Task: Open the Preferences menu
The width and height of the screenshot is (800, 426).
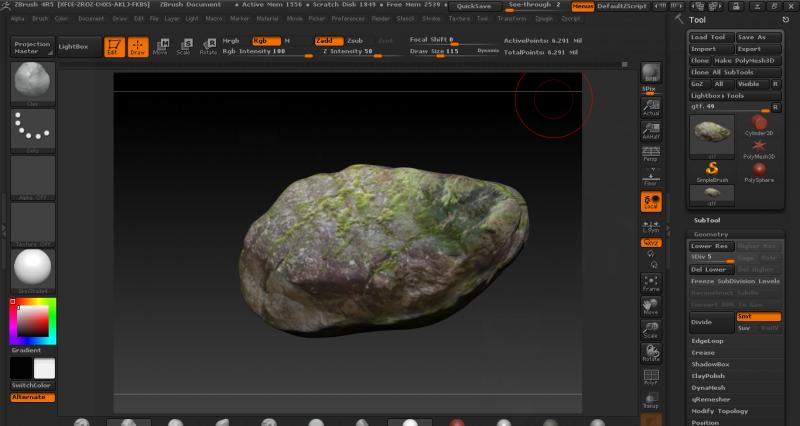Action: tap(348, 19)
